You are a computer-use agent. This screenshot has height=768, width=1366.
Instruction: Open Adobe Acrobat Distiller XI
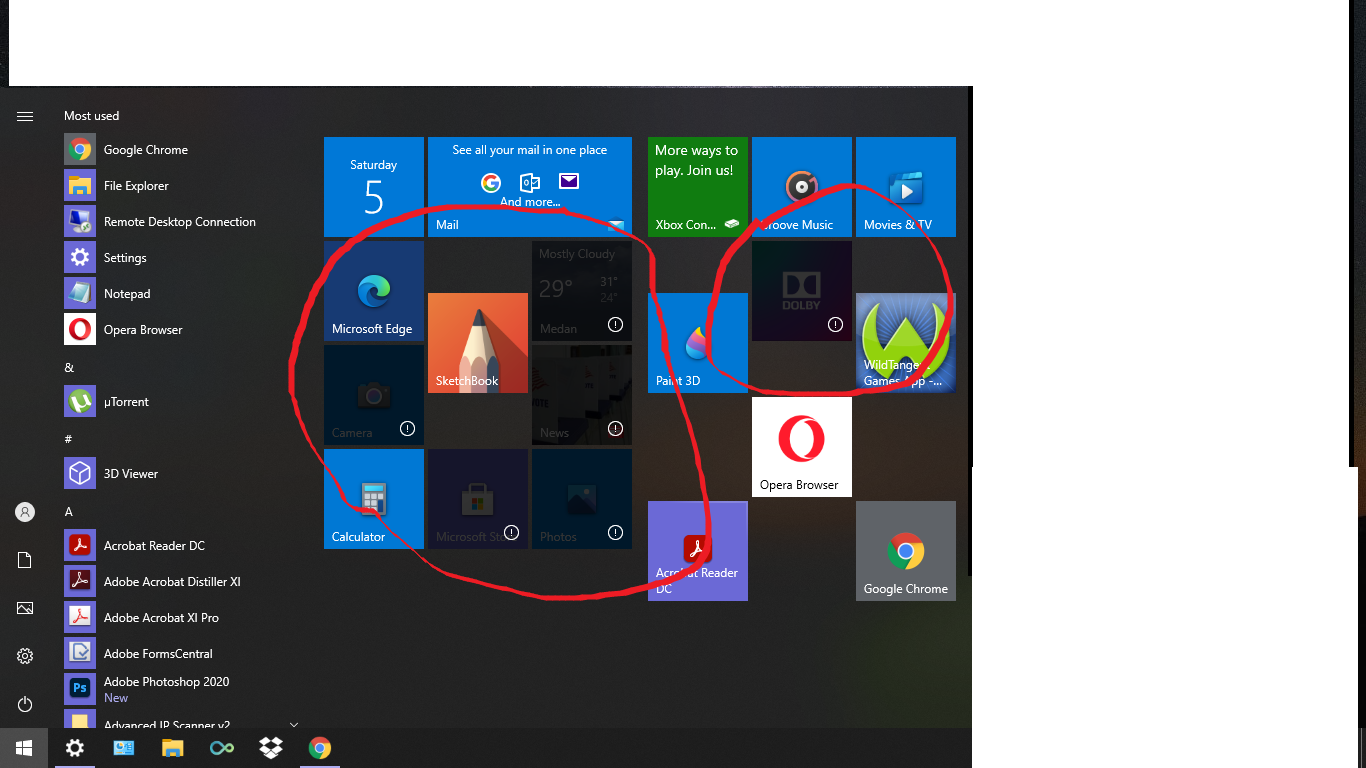point(180,582)
